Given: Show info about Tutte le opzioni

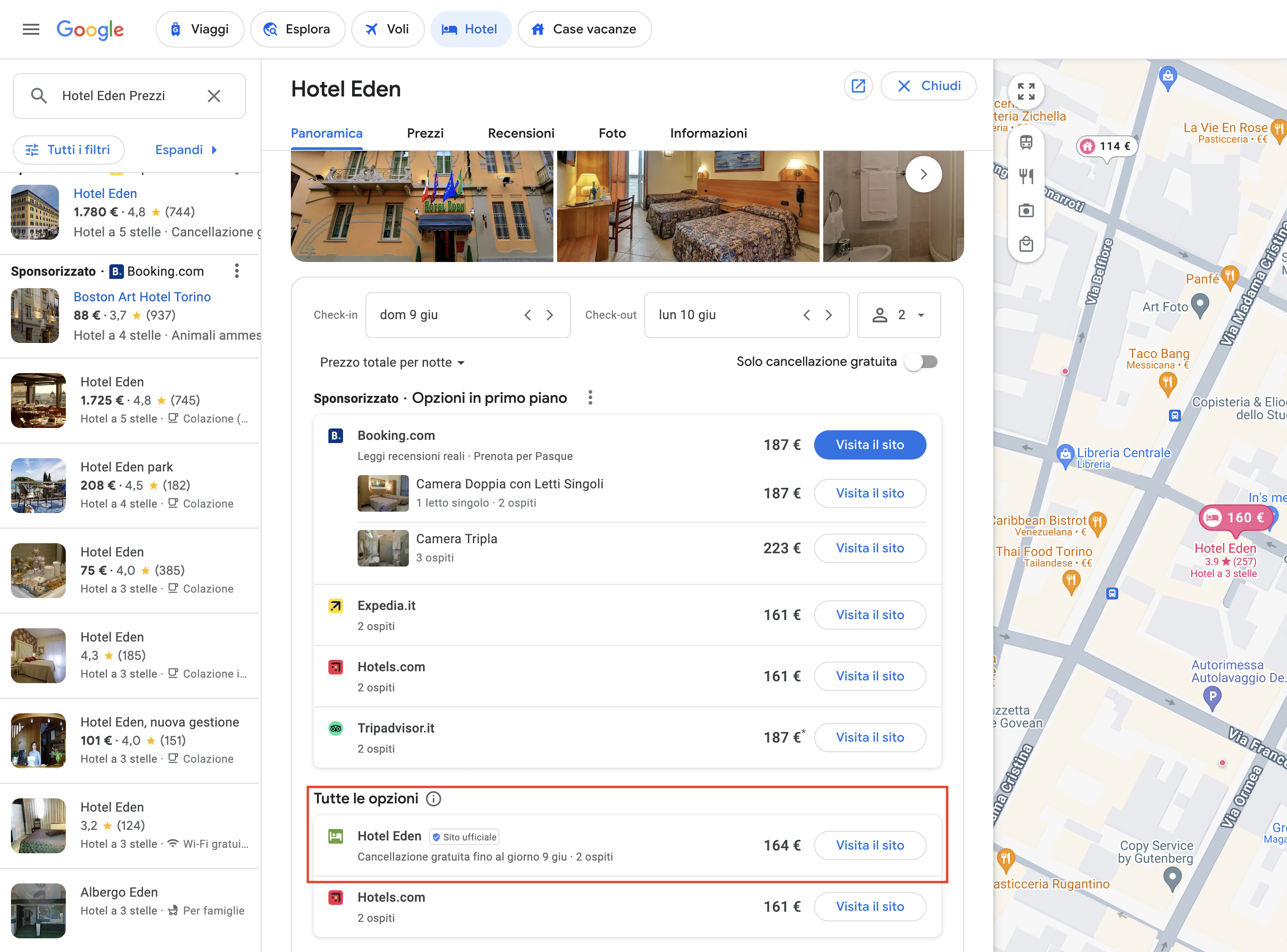Looking at the screenshot, I should click(434, 799).
